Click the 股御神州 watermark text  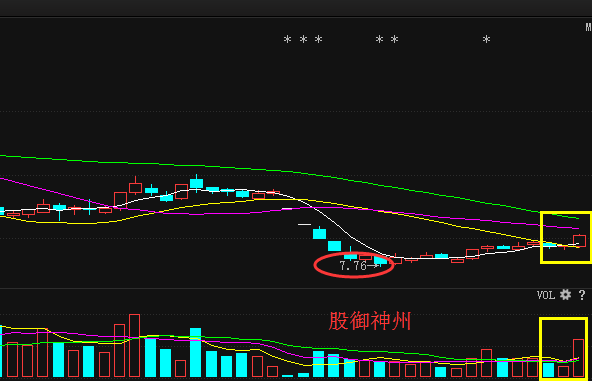pos(370,321)
